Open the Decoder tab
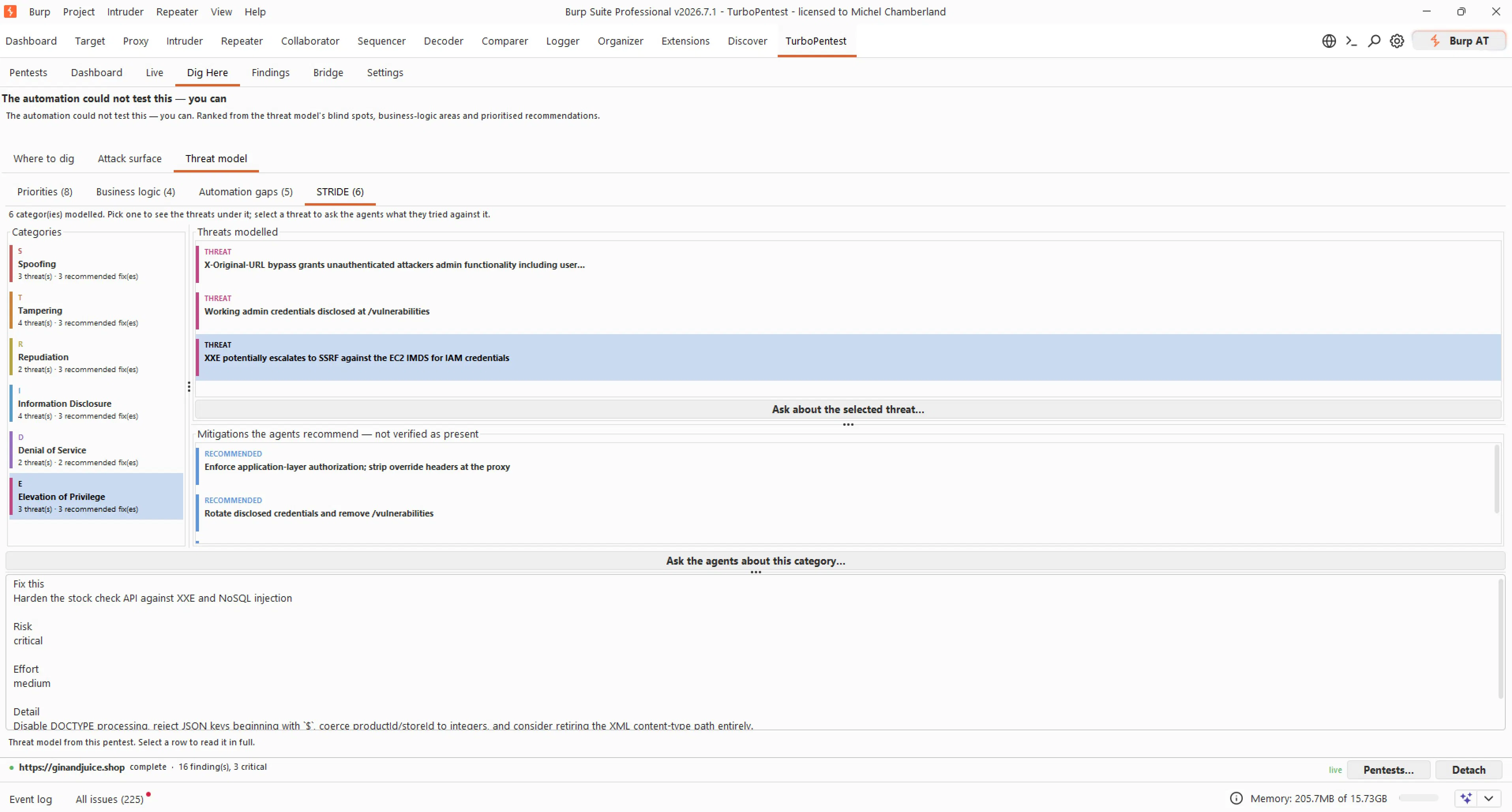The height and width of the screenshot is (812, 1512). tap(444, 41)
